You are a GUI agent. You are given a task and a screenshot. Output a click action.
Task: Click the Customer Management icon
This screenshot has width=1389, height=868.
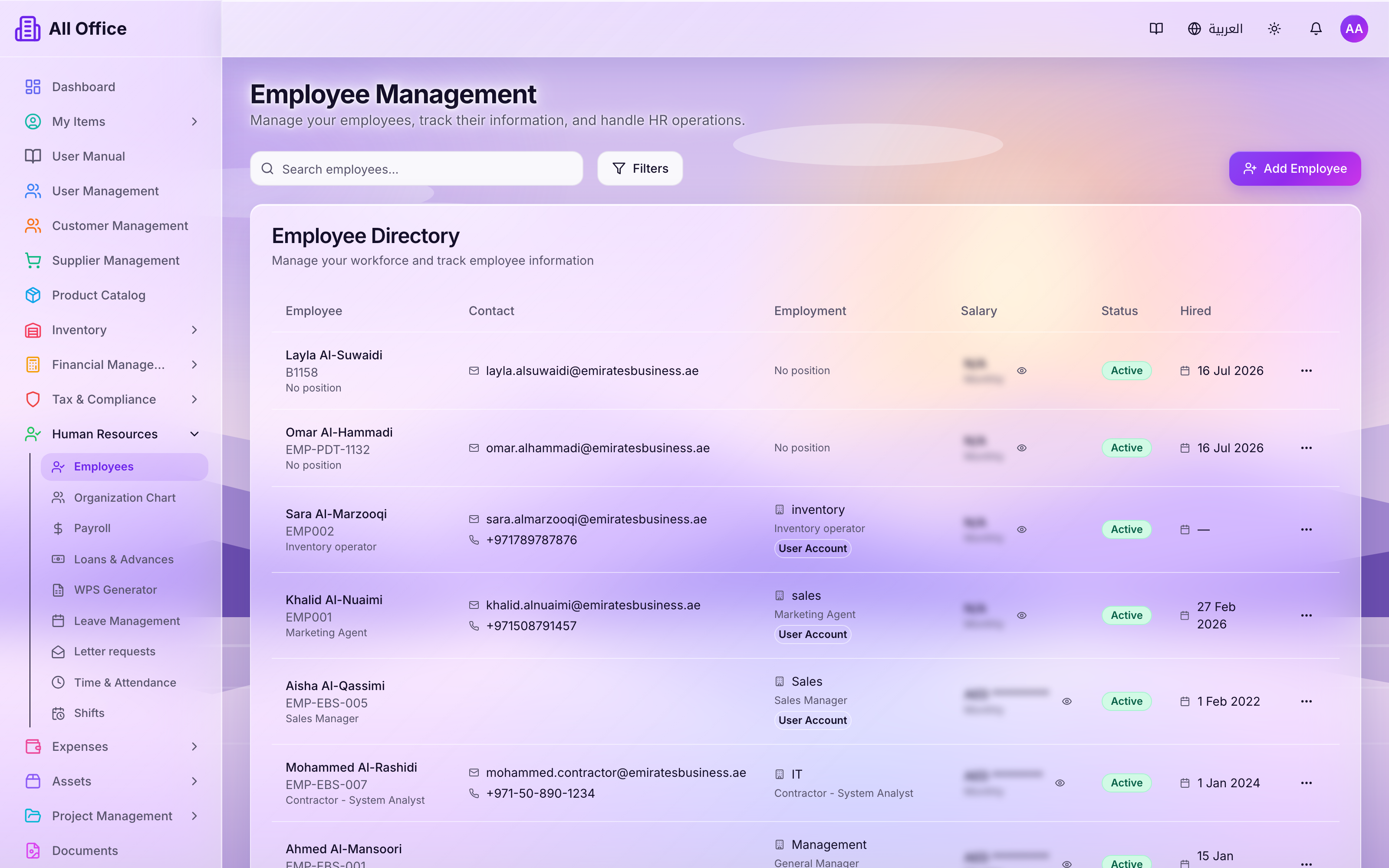click(x=33, y=226)
